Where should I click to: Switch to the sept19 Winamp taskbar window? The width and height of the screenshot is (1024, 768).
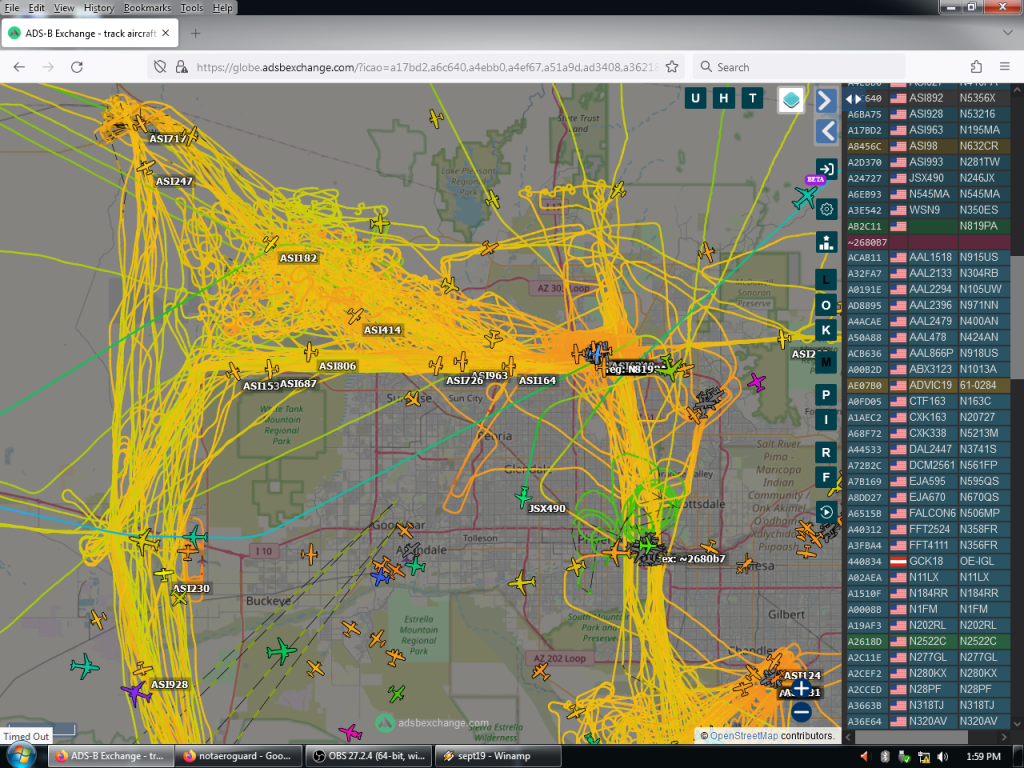coord(498,756)
